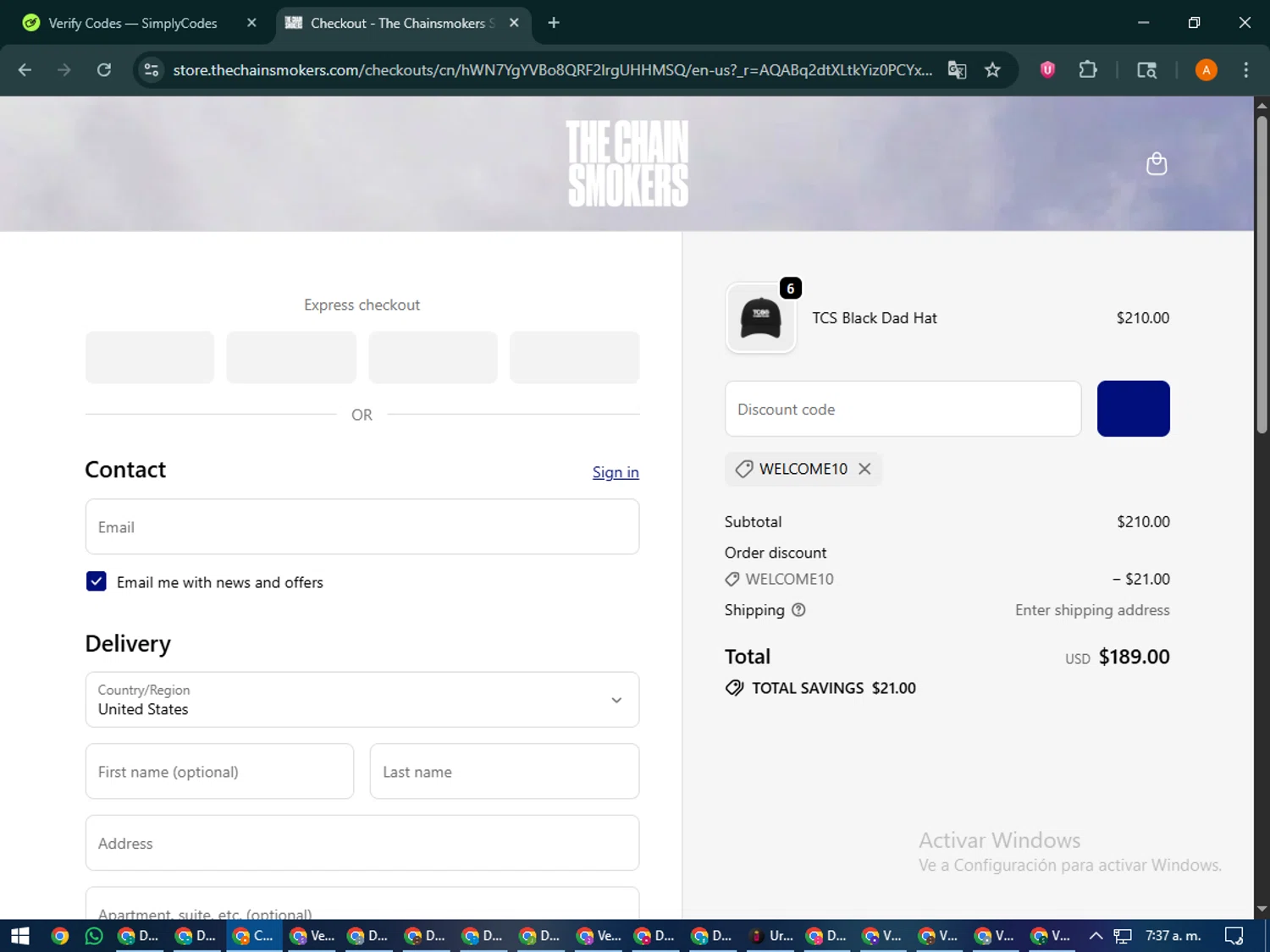Open the extensions puzzle icon
This screenshot has height=952, width=1270.
point(1088,70)
